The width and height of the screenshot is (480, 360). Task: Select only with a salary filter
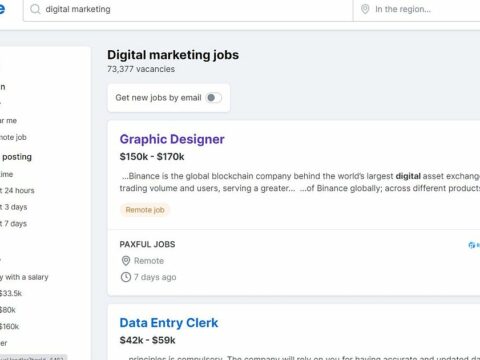tap(24, 277)
